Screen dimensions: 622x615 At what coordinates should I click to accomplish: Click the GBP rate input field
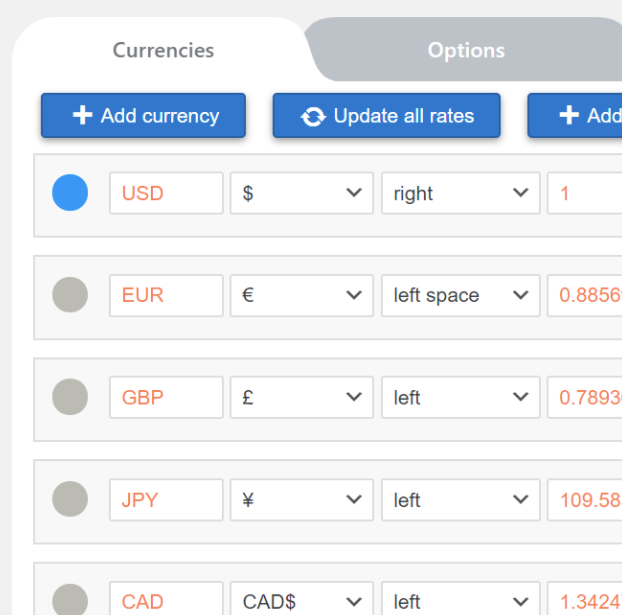pyautogui.click(x=586, y=397)
